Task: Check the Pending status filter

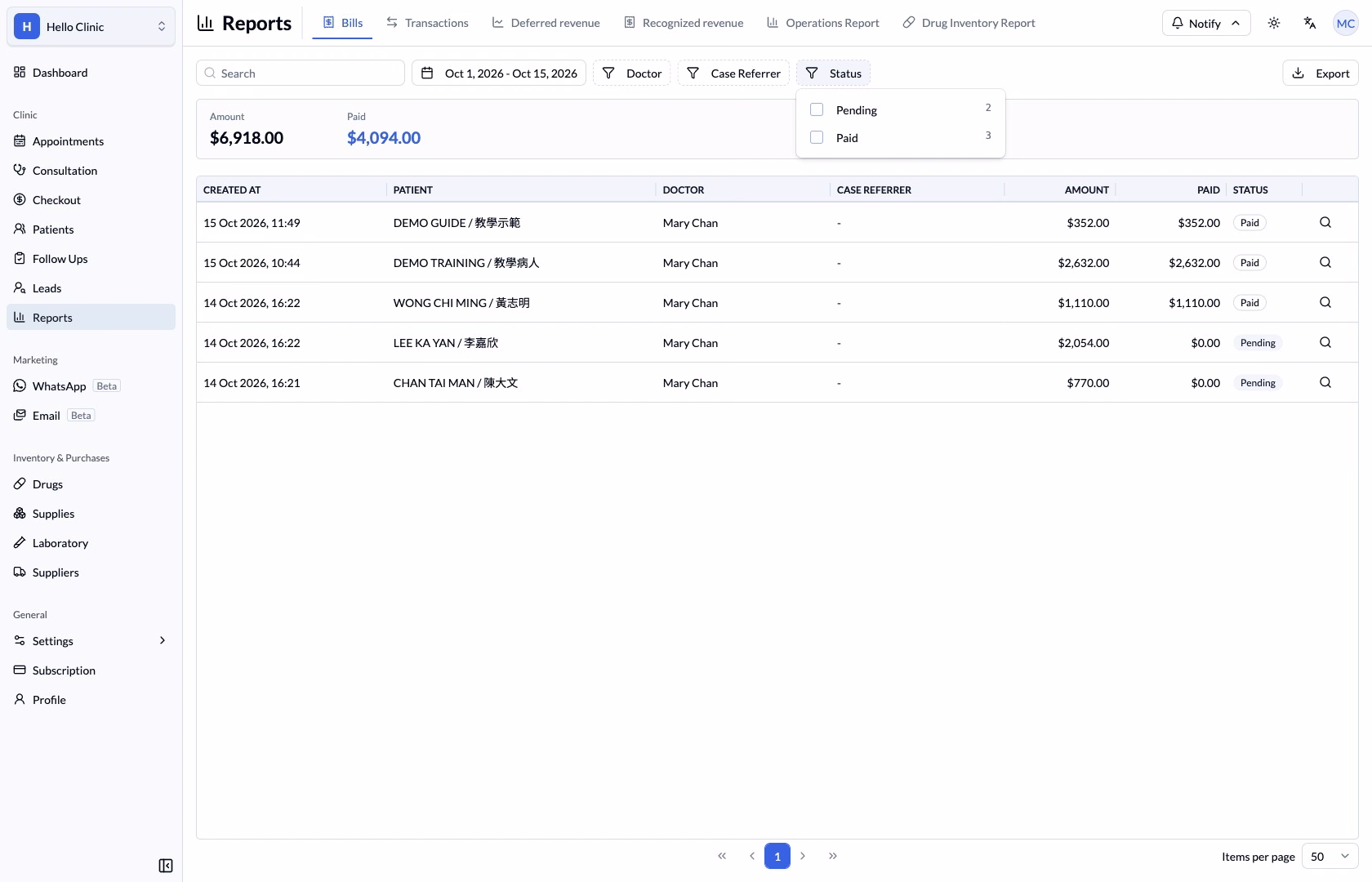Action: pos(817,109)
